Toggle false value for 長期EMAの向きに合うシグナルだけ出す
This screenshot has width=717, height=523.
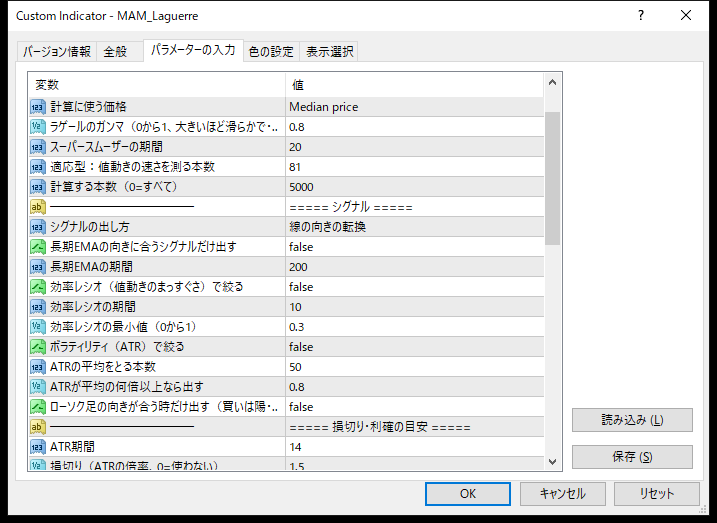pyautogui.click(x=415, y=247)
